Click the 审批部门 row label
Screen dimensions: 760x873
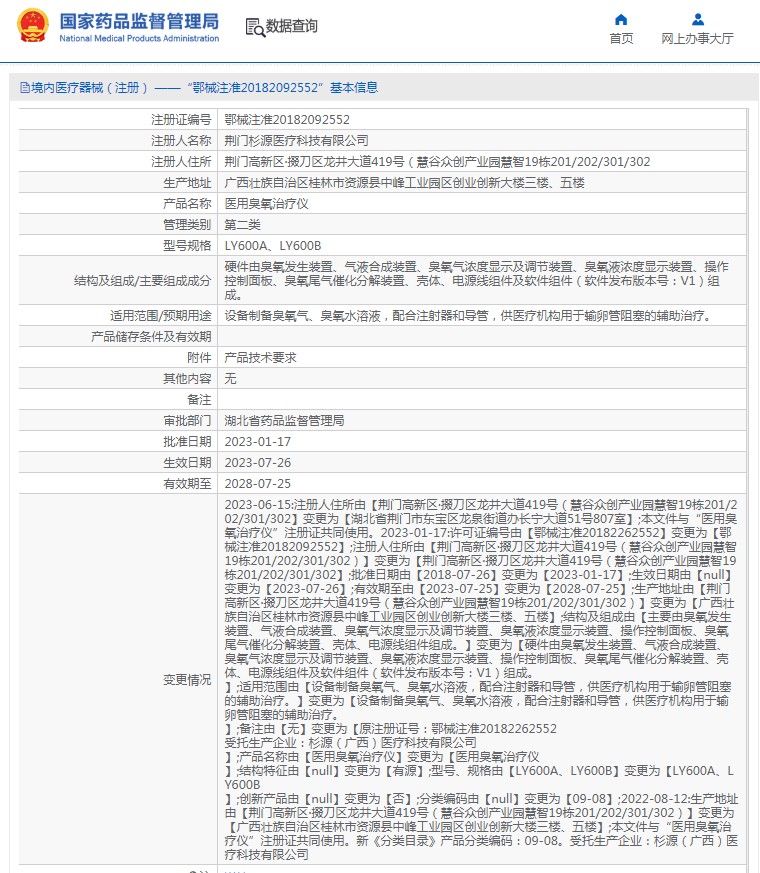(x=187, y=421)
